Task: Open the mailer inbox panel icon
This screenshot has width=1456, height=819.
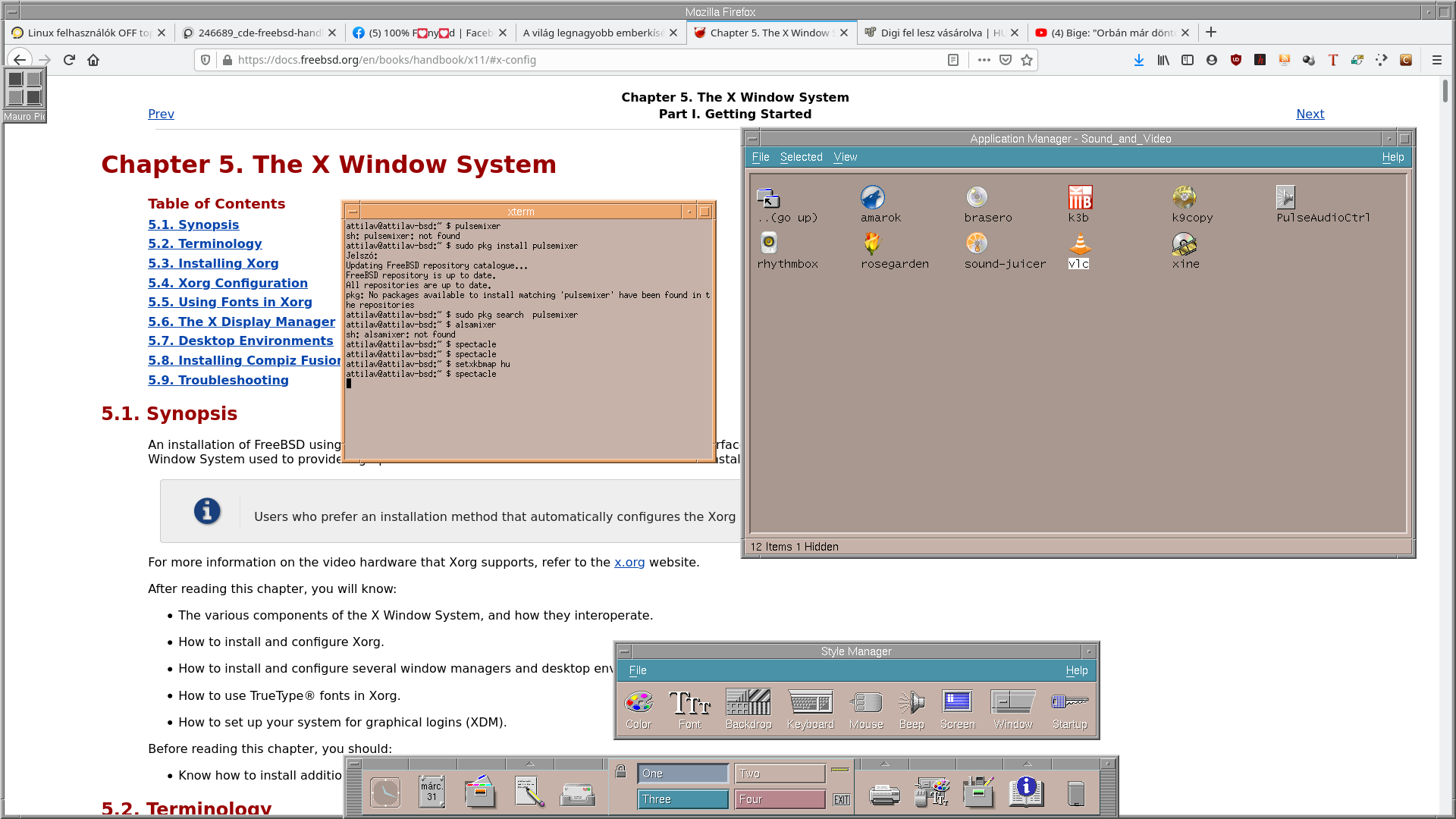Action: [578, 794]
